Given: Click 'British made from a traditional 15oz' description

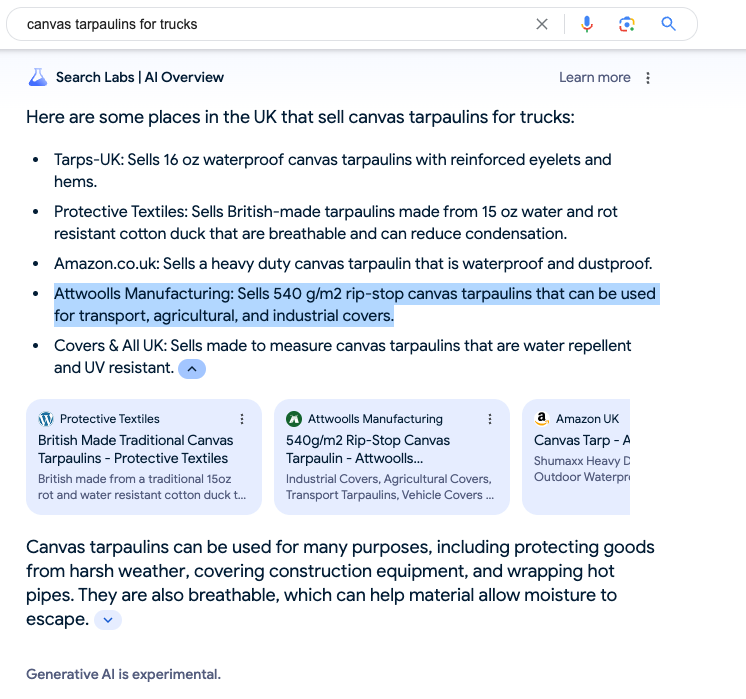Looking at the screenshot, I should [142, 487].
